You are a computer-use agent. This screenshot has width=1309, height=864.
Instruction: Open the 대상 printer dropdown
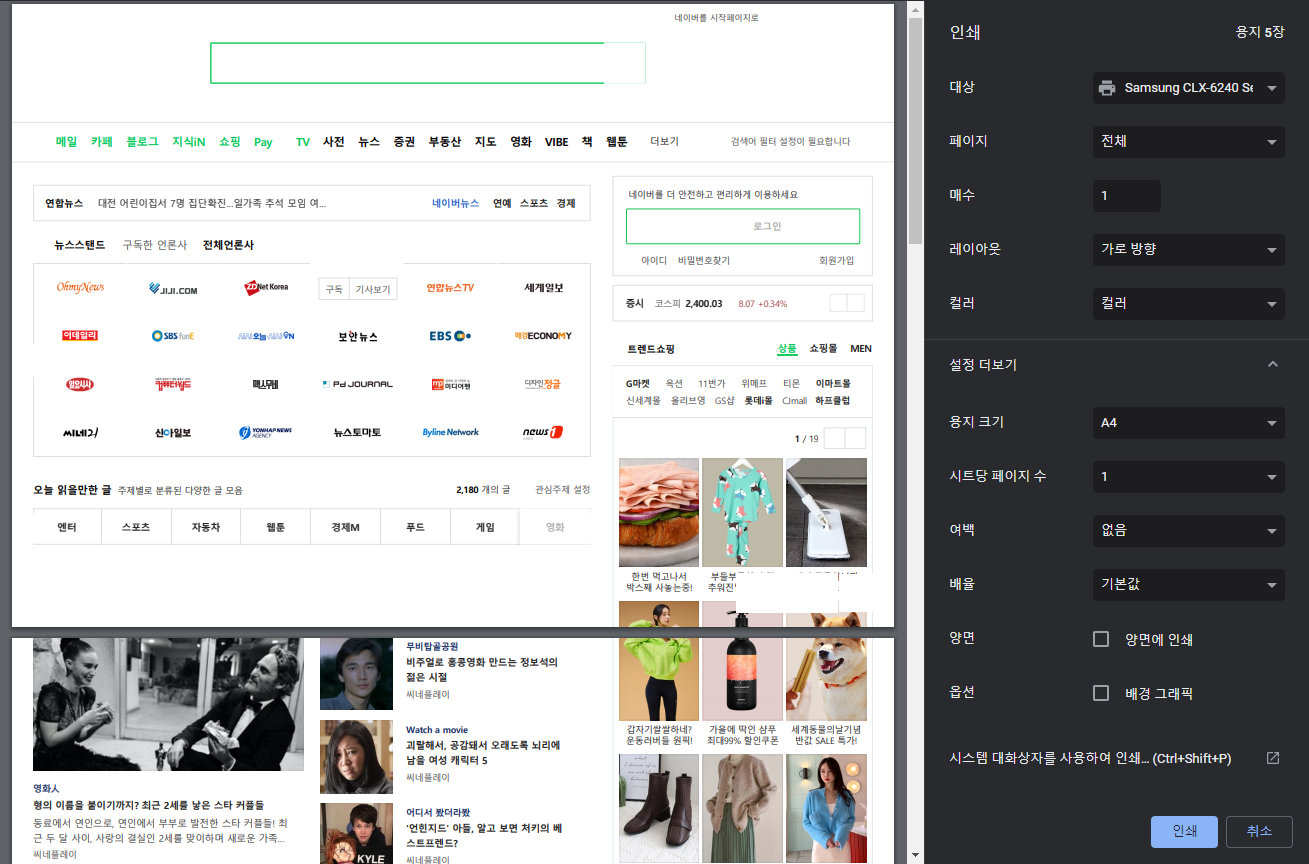click(x=1188, y=88)
